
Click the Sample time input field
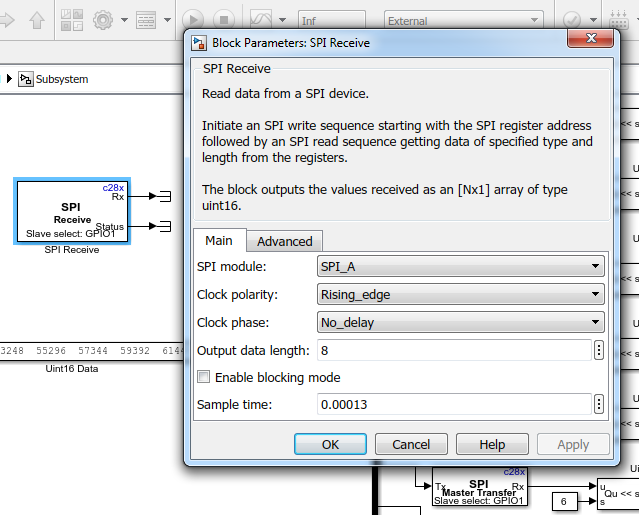coord(454,405)
